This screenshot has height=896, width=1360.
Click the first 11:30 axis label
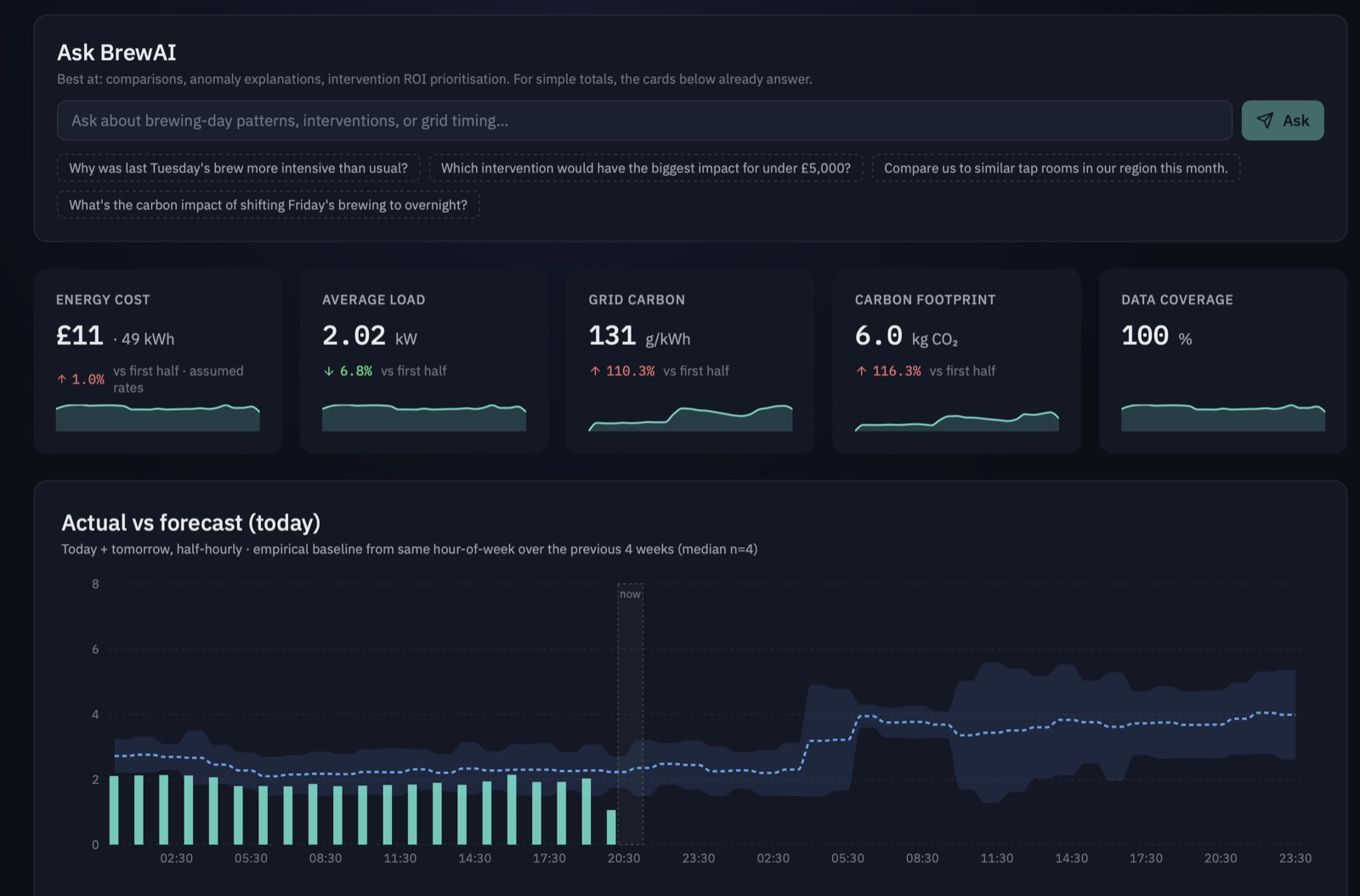tap(399, 859)
